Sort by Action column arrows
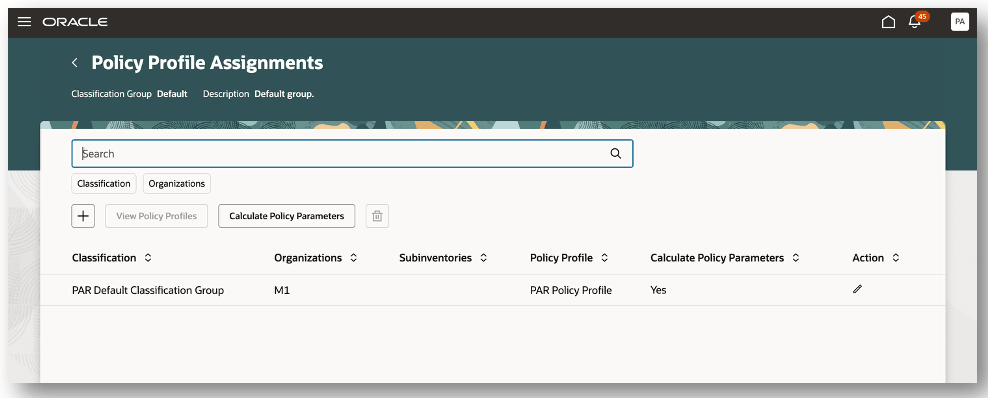The height and width of the screenshot is (398, 988). click(x=895, y=258)
